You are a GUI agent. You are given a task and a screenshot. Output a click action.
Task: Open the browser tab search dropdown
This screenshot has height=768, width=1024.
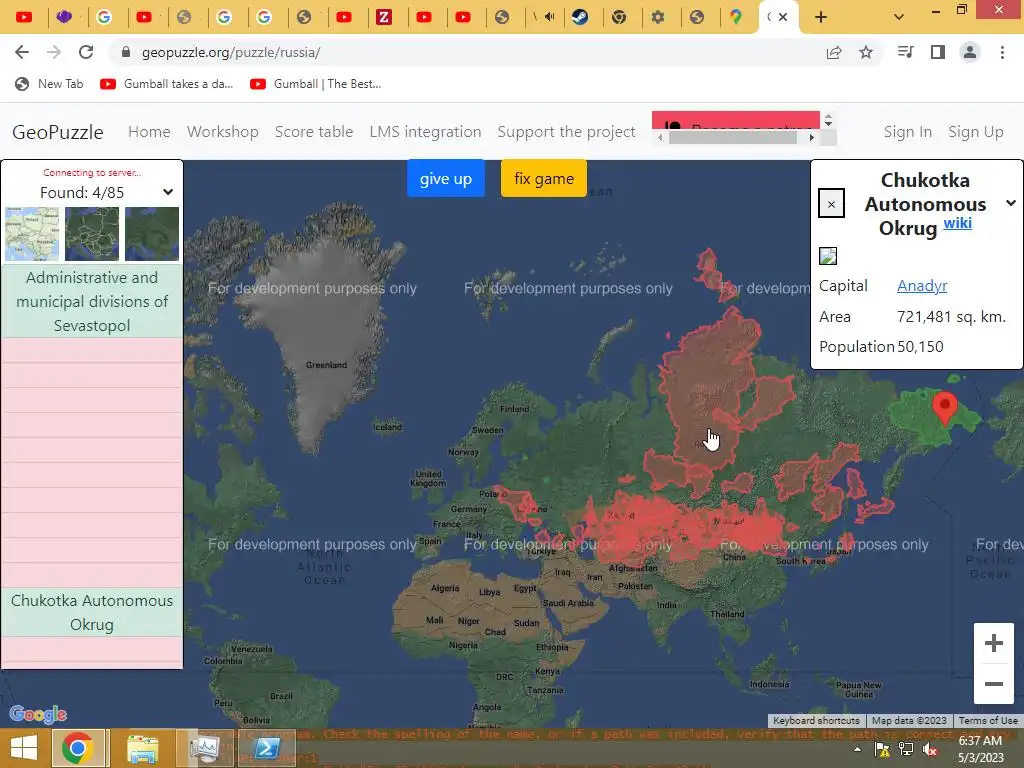(x=899, y=17)
